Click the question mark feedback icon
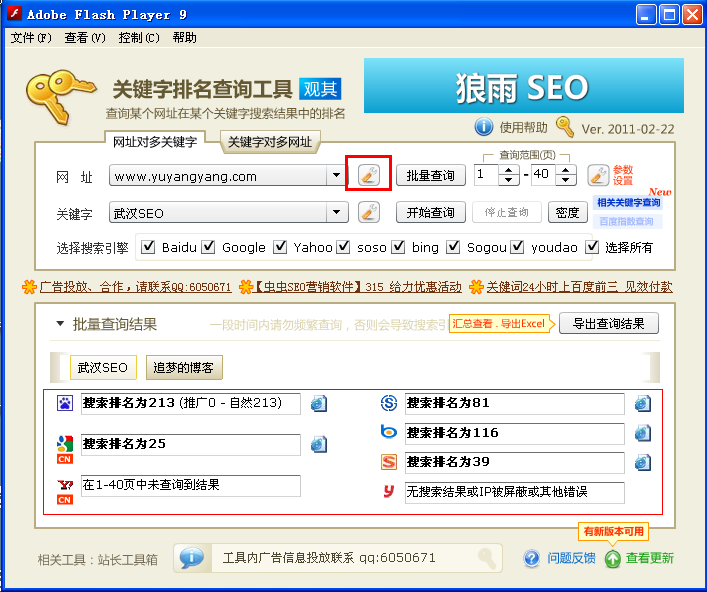707x592 pixels. pyautogui.click(x=532, y=558)
